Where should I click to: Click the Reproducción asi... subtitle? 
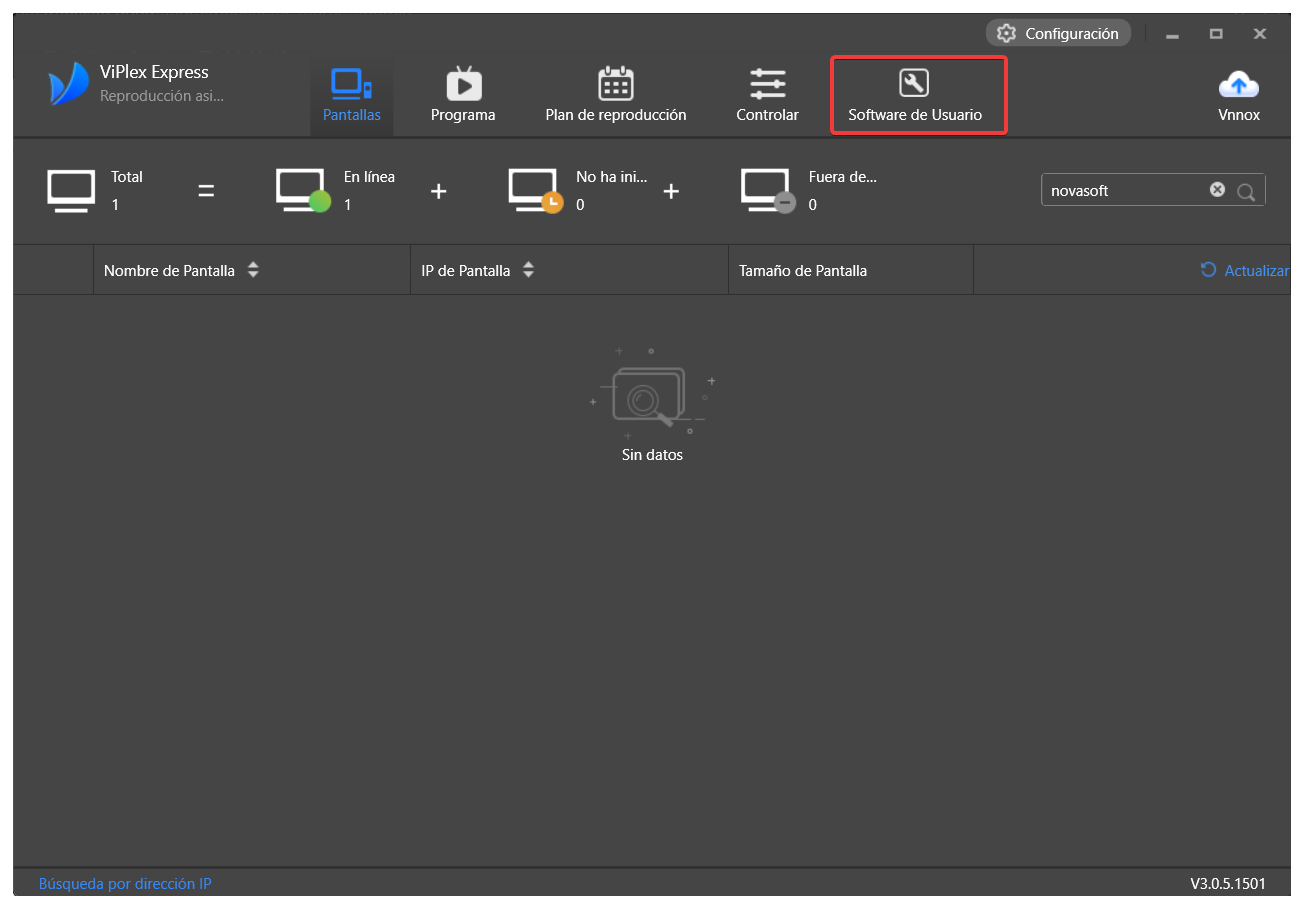pyautogui.click(x=162, y=96)
